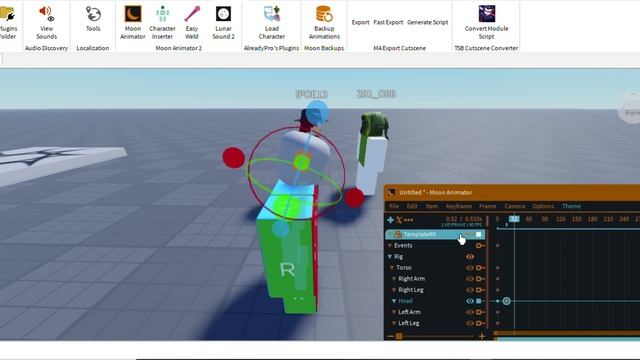640x360 pixels.
Task: Open View Sounds in Audio Discovery
Action: pos(47,22)
